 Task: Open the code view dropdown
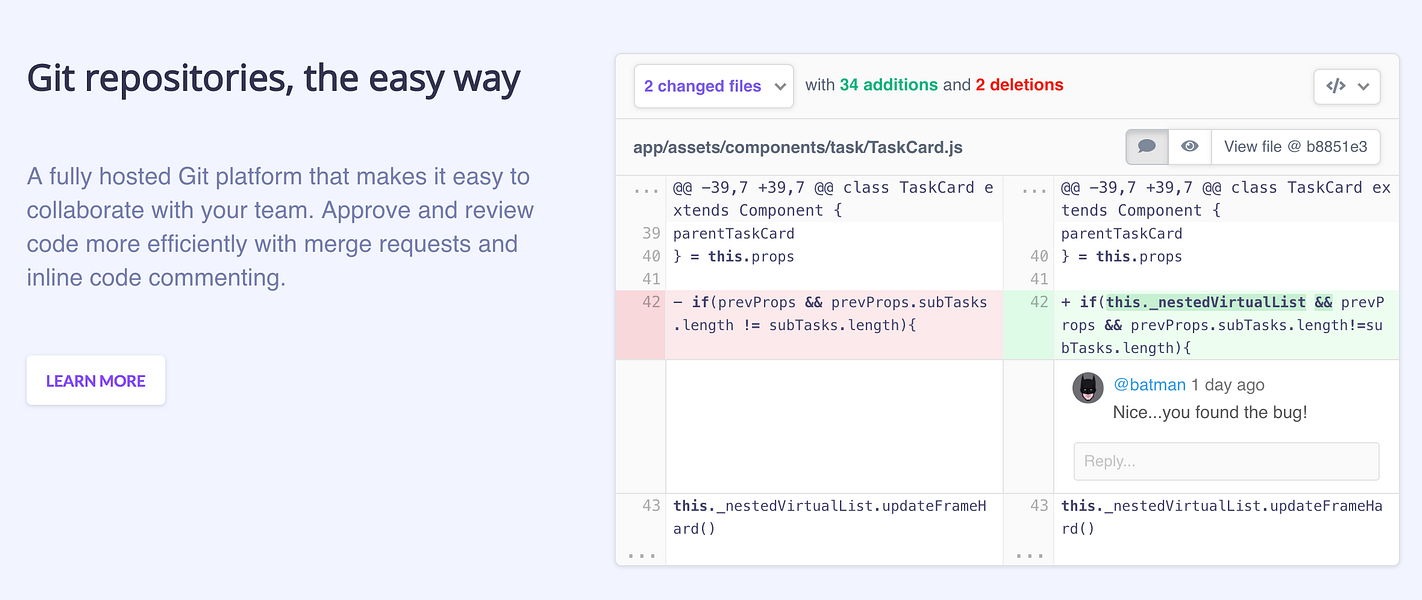click(x=1347, y=86)
